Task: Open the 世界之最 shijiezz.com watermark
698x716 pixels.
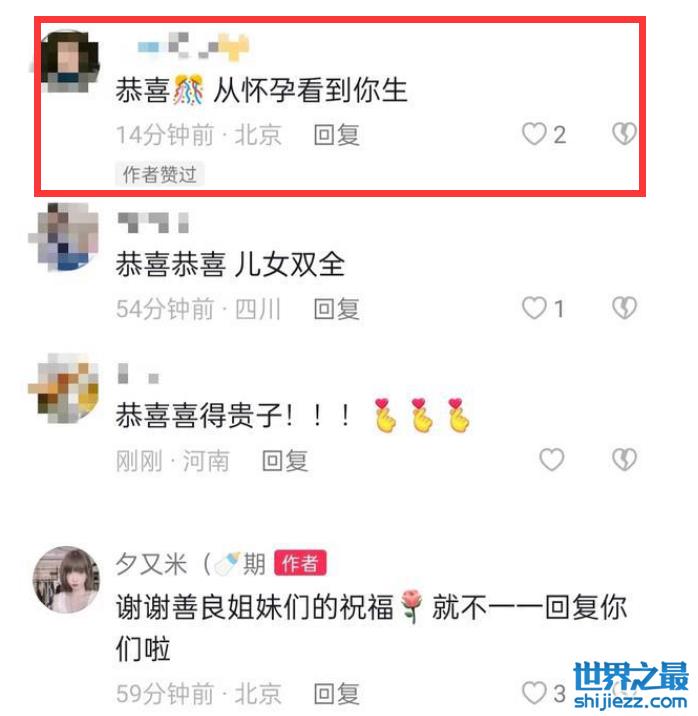Action: pos(630,685)
